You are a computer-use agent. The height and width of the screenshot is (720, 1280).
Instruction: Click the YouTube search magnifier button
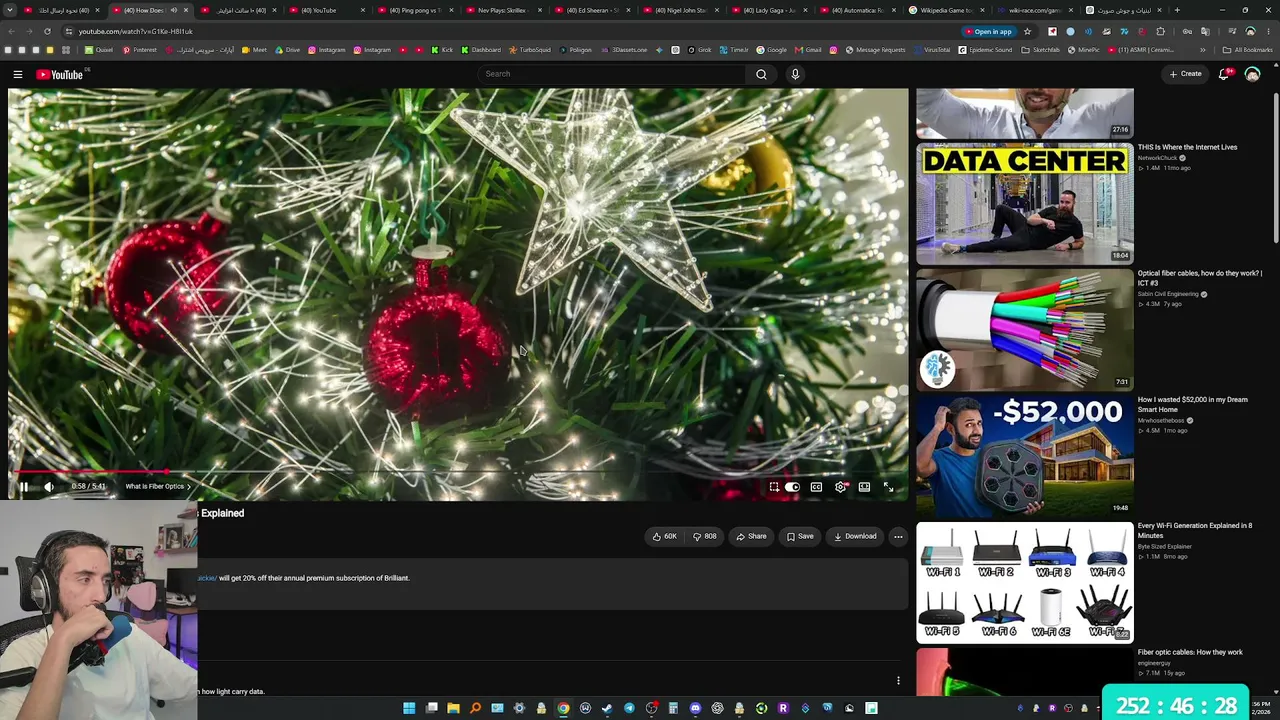[761, 74]
